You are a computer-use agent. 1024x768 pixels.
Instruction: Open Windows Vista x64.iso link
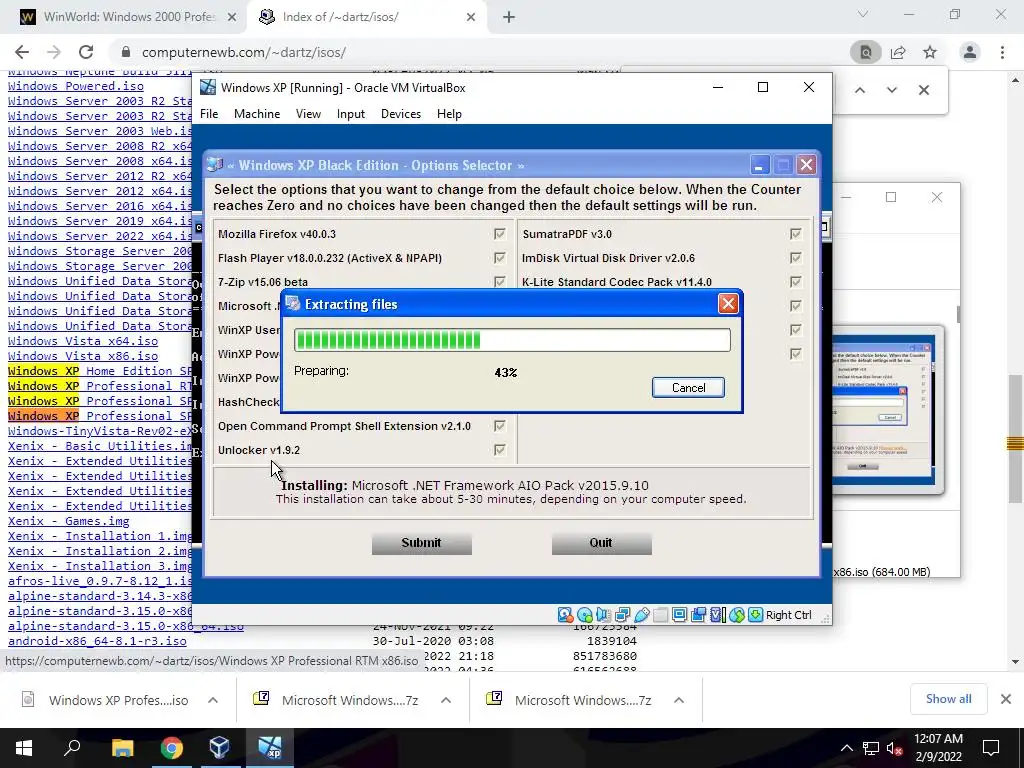83,341
